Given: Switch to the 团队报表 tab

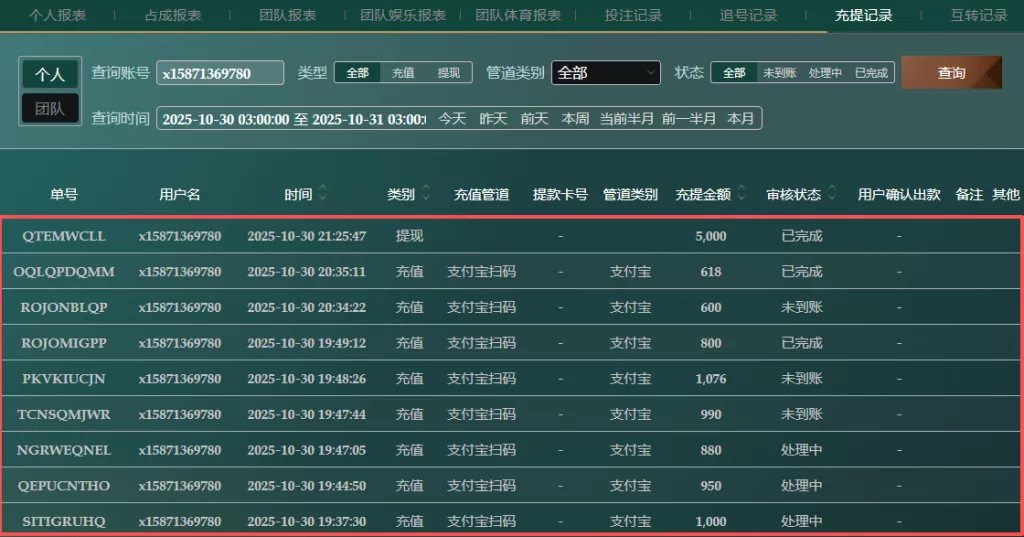Looking at the screenshot, I should [x=287, y=15].
